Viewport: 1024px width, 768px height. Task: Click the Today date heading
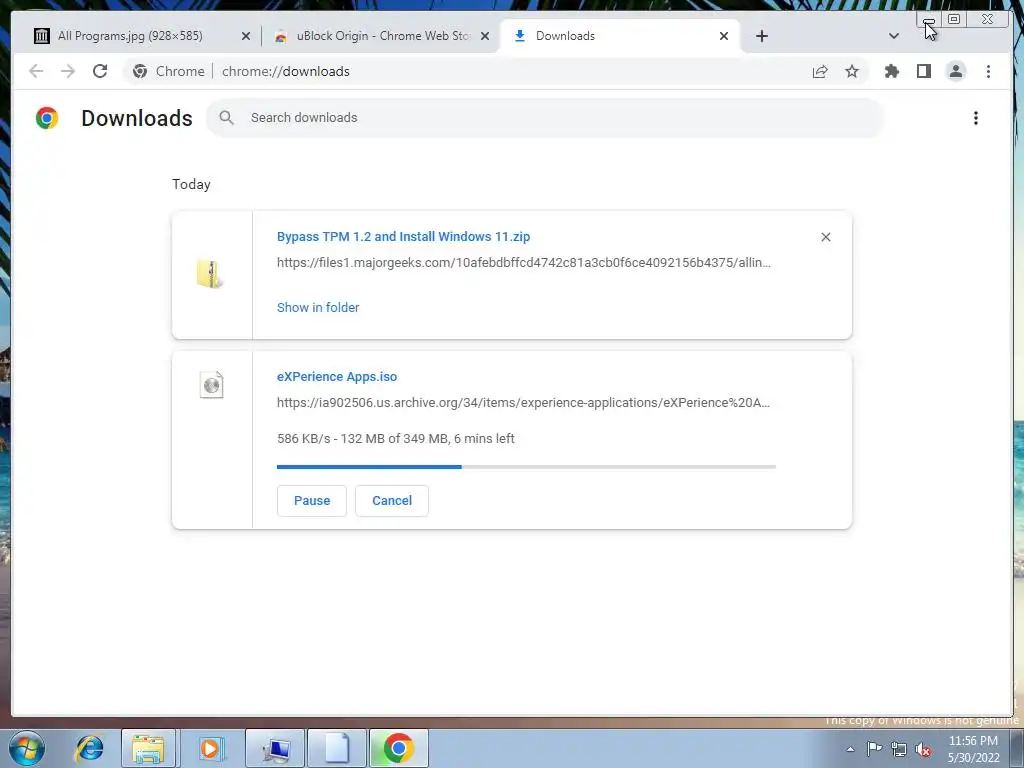(191, 184)
